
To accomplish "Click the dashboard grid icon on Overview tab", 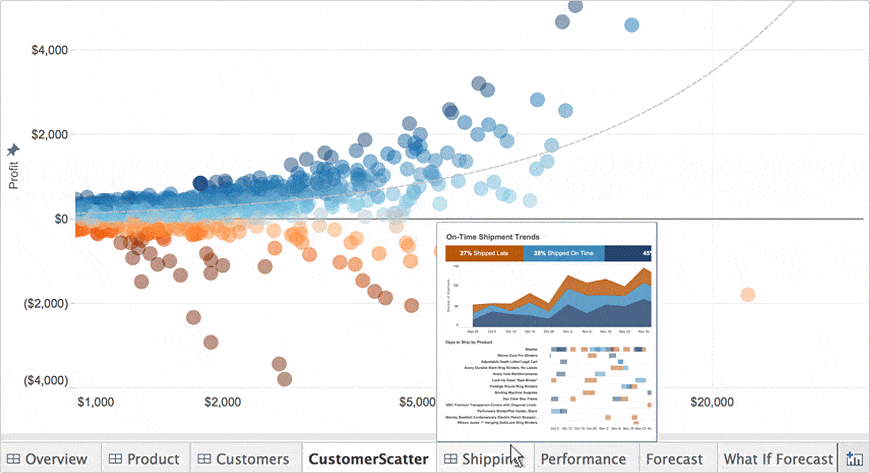I will (x=12, y=459).
